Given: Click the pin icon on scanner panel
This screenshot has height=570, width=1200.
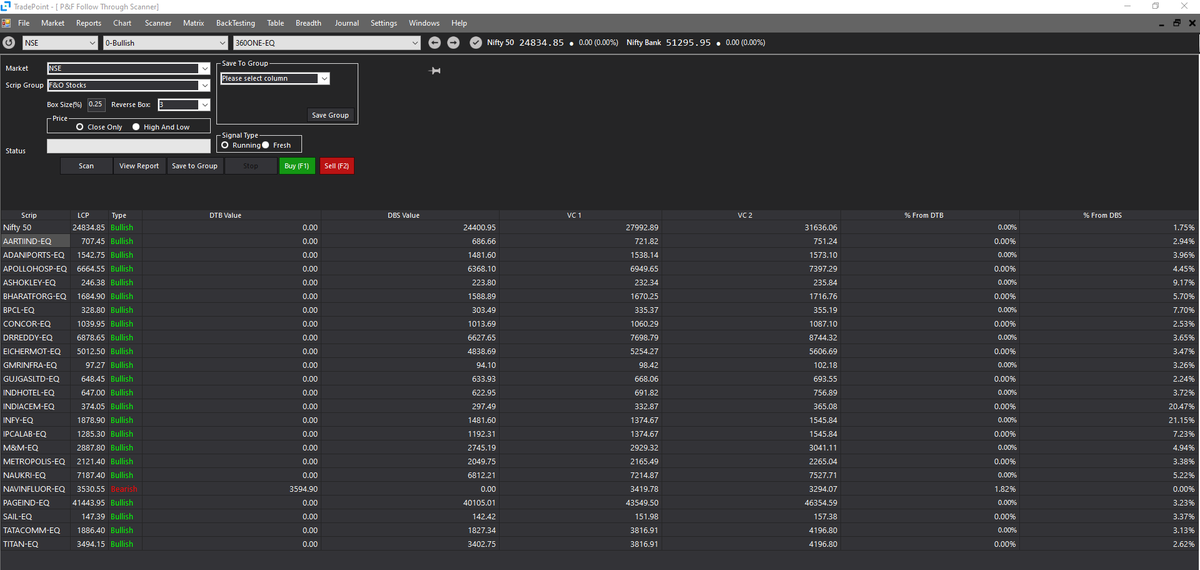Looking at the screenshot, I should 434,70.
